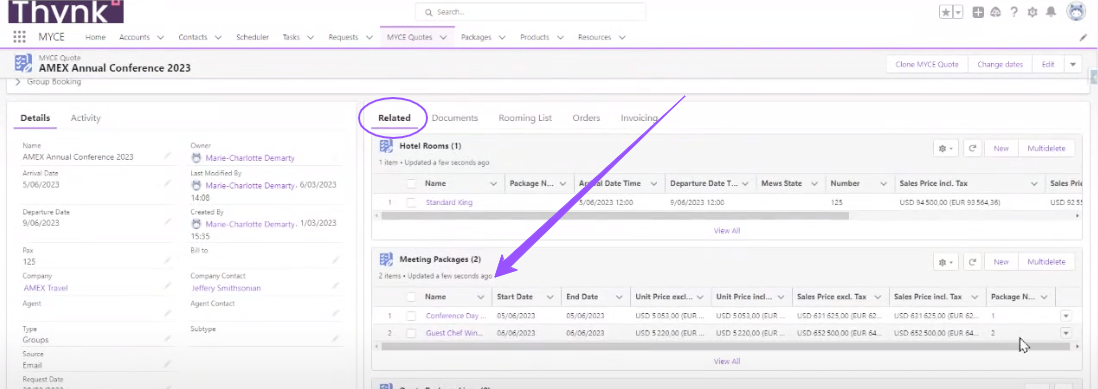The image size is (1098, 389).
Task: Edit the Type field pencil icon
Action: tap(167, 339)
